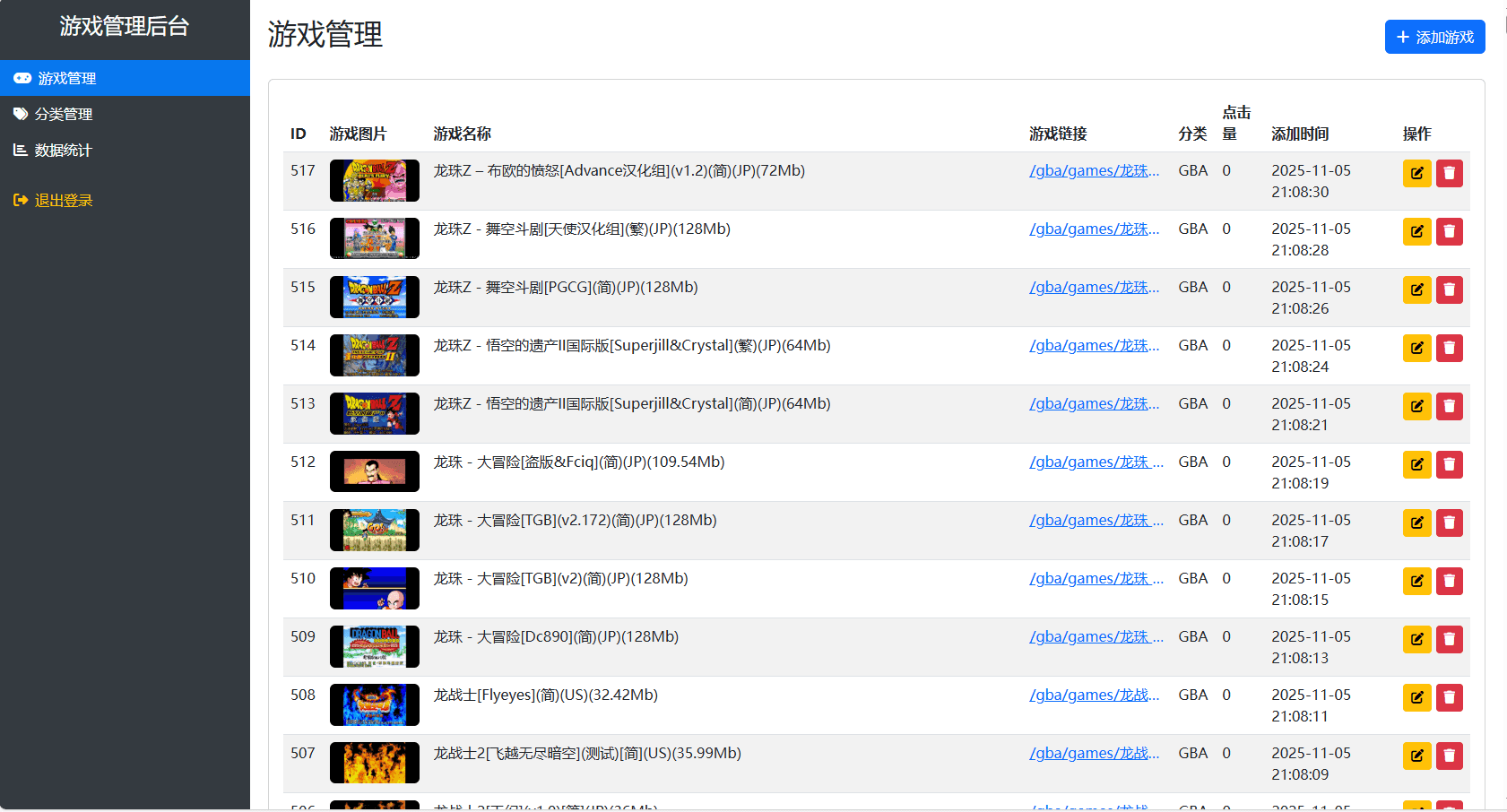Click the 添加游戏 button

click(1434, 37)
